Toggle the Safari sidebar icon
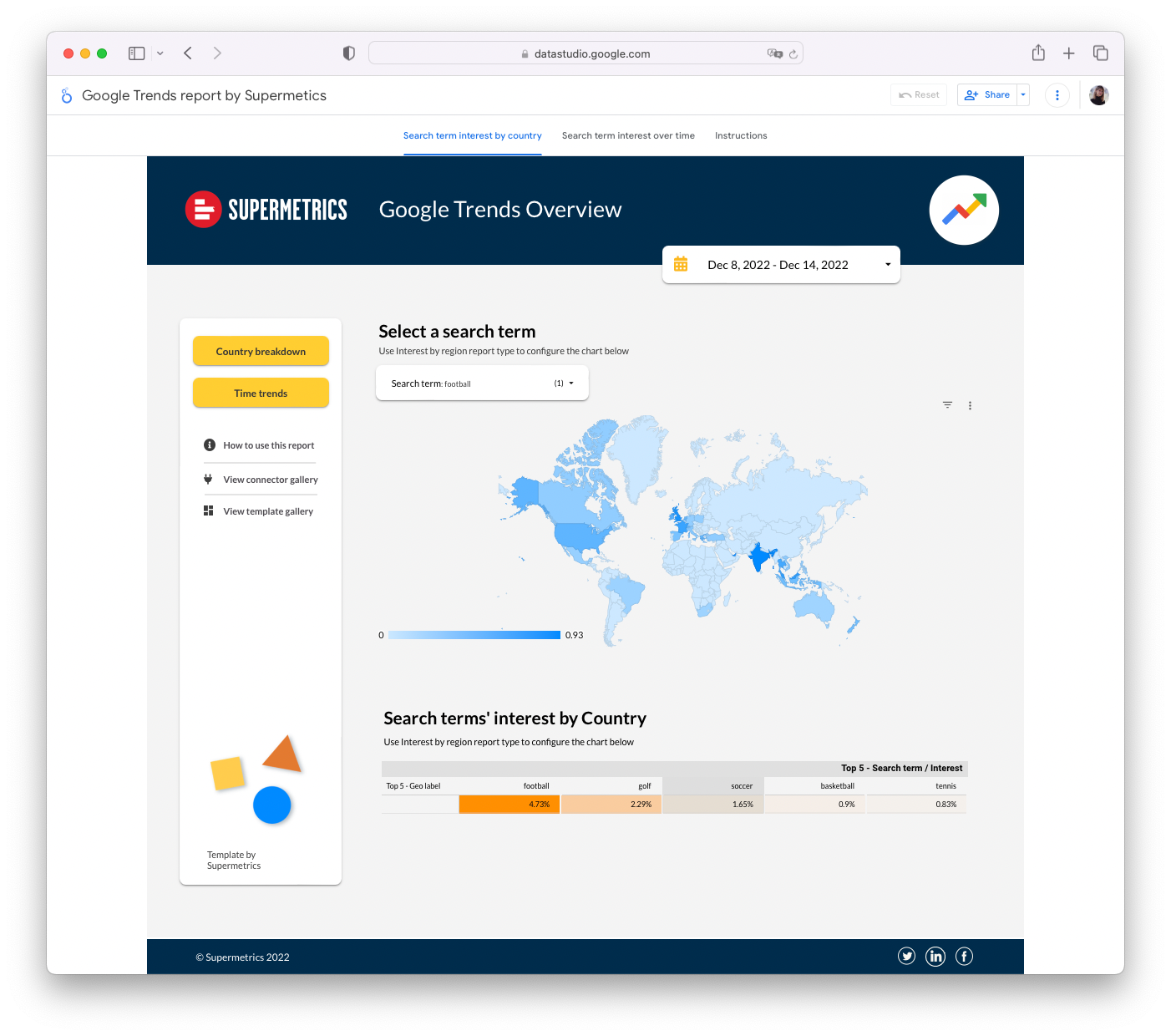Screen dimensions: 1171x1036 coord(137,53)
